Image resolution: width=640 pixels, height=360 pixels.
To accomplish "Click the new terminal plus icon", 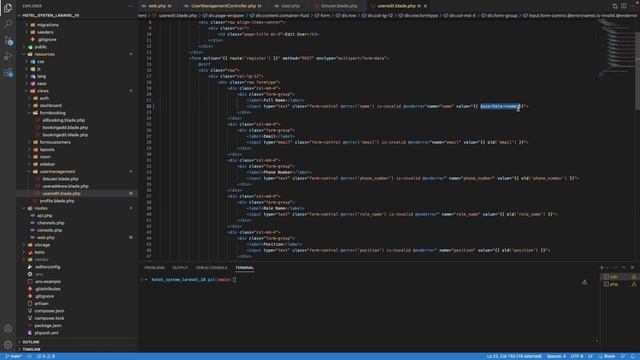I will point(602,267).
